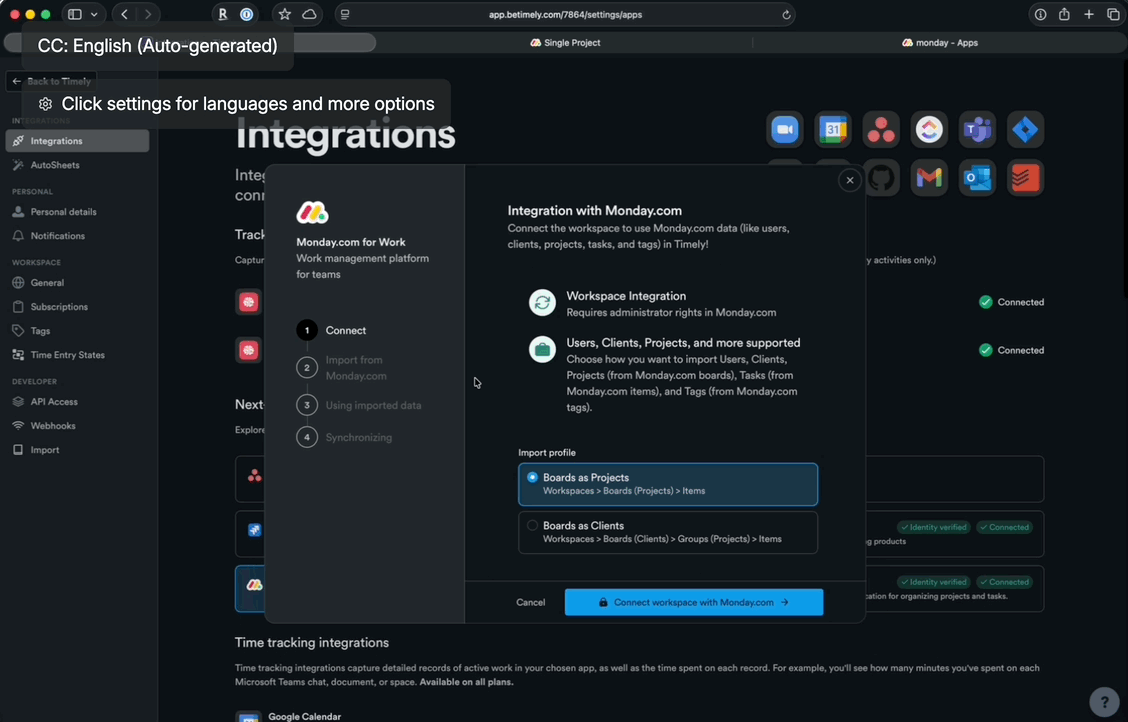Image resolution: width=1128 pixels, height=722 pixels.
Task: Go to step 2 Import from Monday.com
Action: pyautogui.click(x=342, y=367)
